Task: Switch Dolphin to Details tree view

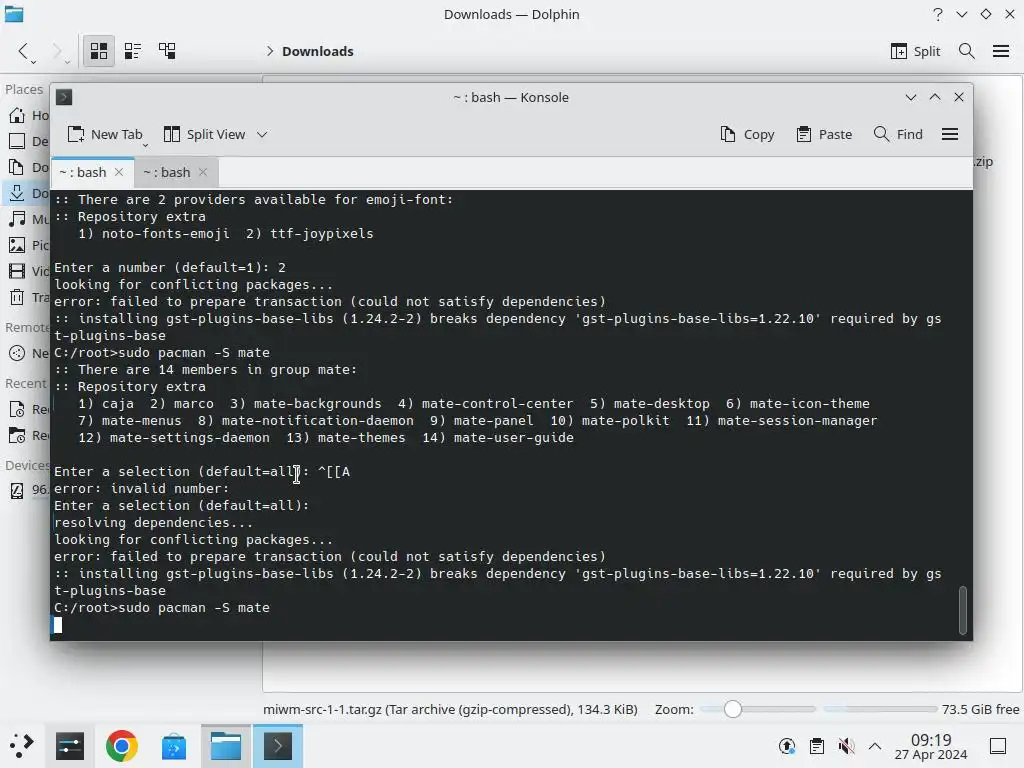Action: [x=167, y=51]
